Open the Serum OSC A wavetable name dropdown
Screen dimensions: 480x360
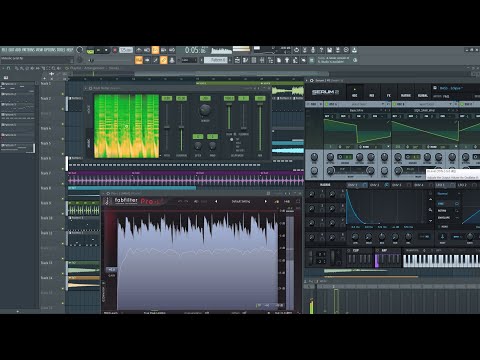click(356, 110)
